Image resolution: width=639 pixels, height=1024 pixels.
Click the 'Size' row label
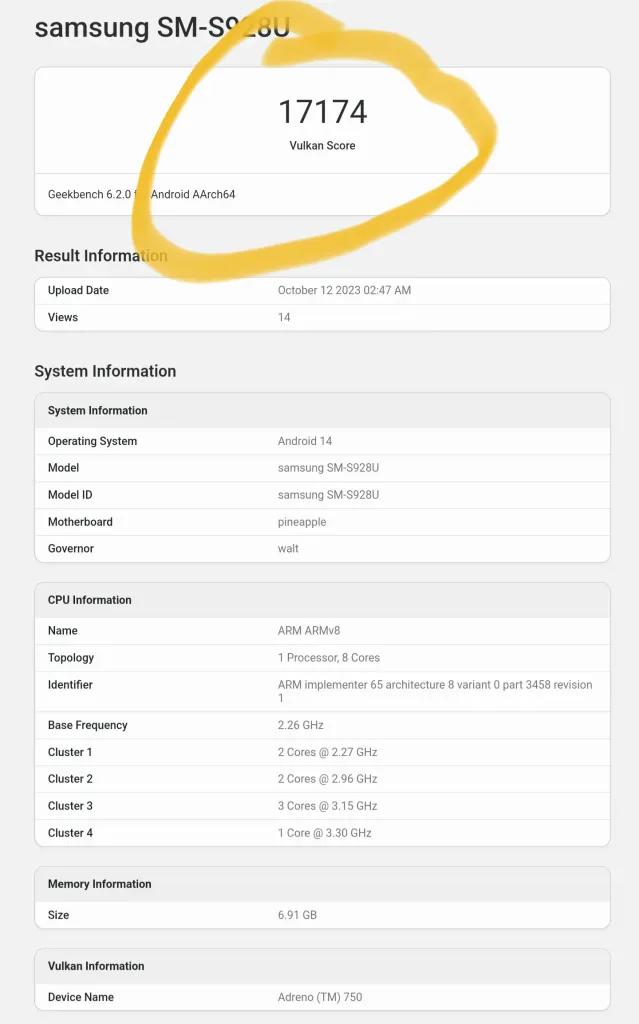tap(58, 916)
